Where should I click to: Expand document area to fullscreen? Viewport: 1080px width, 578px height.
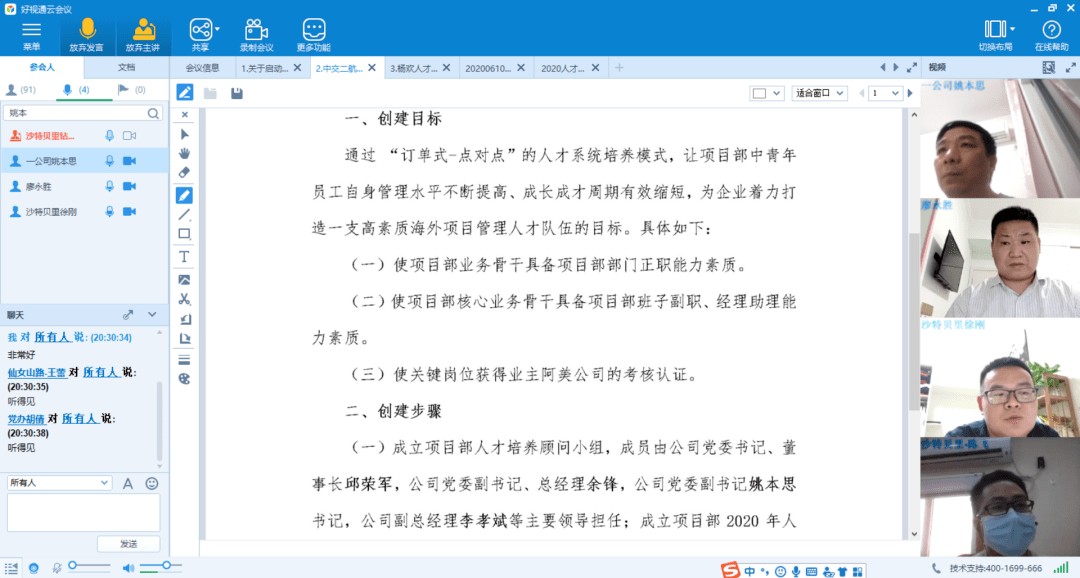[x=912, y=68]
